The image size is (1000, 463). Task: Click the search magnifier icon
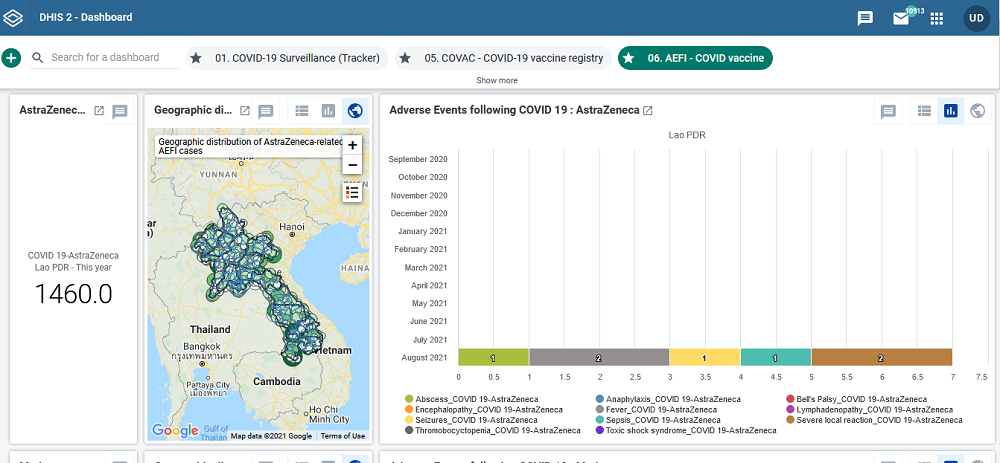tap(38, 57)
